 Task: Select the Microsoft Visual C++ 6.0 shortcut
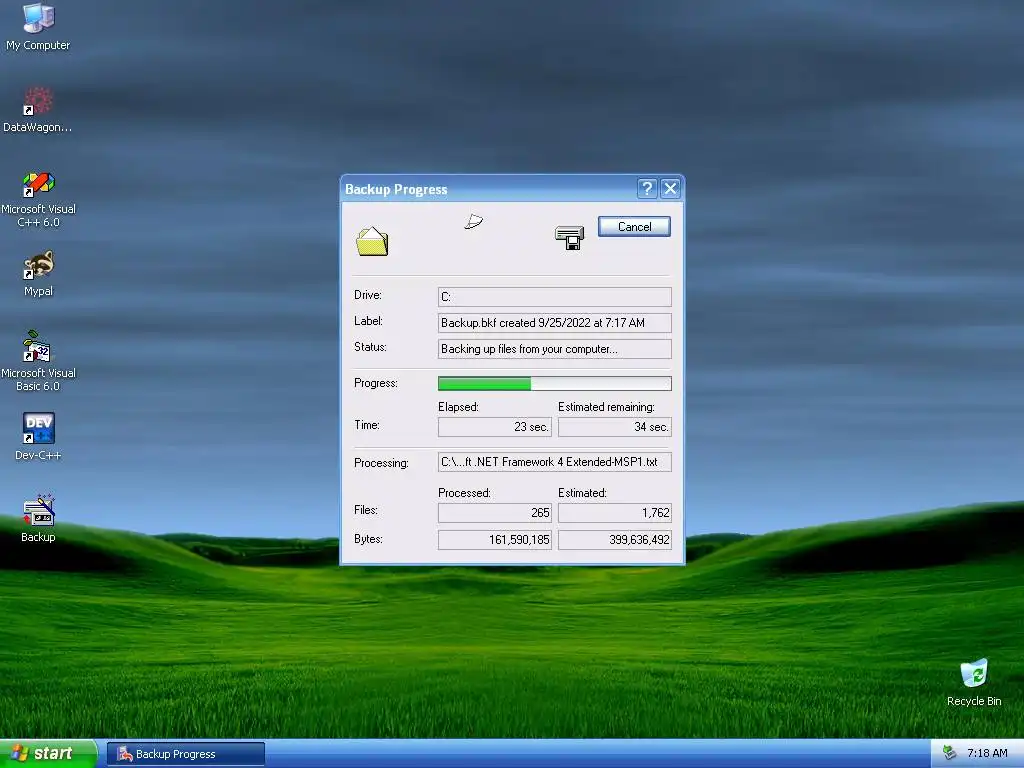pos(38,199)
